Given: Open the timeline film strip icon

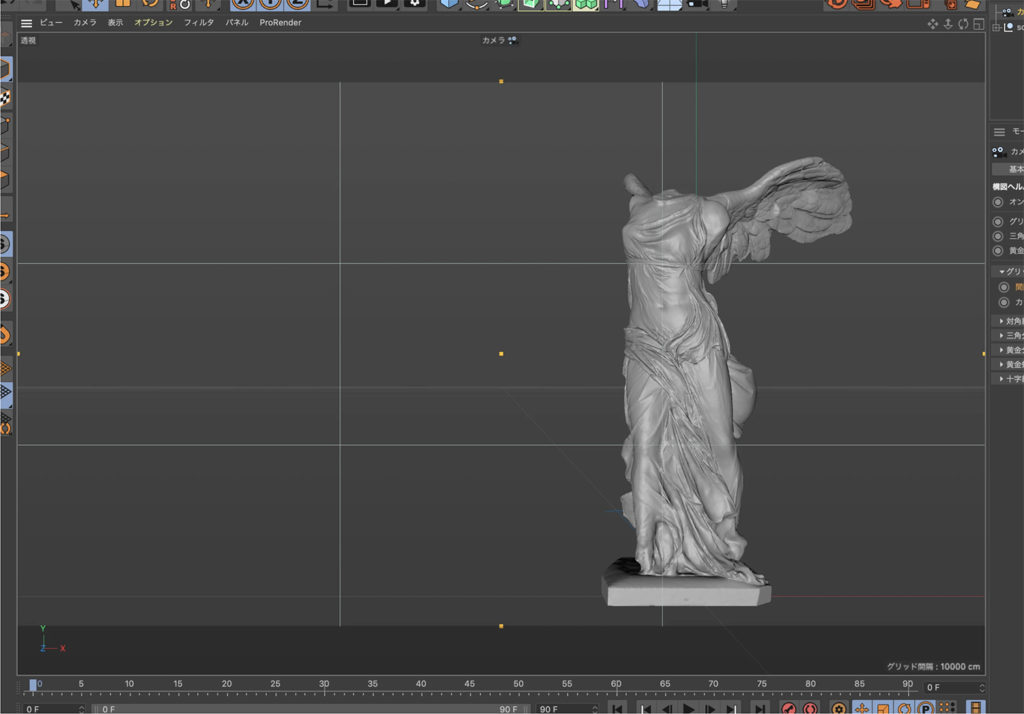Looking at the screenshot, I should [975, 708].
